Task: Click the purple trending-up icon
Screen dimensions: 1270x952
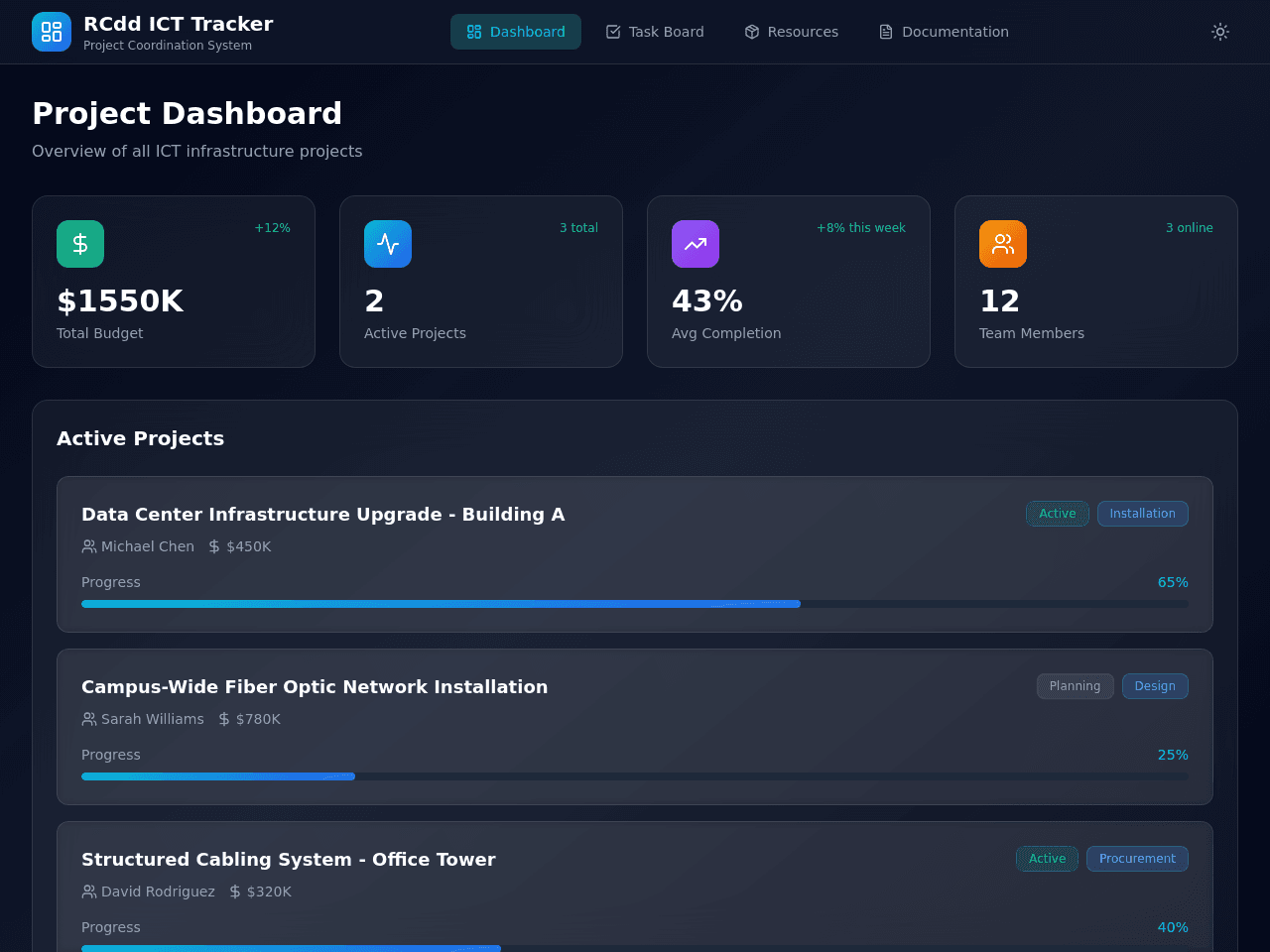Action: [696, 244]
